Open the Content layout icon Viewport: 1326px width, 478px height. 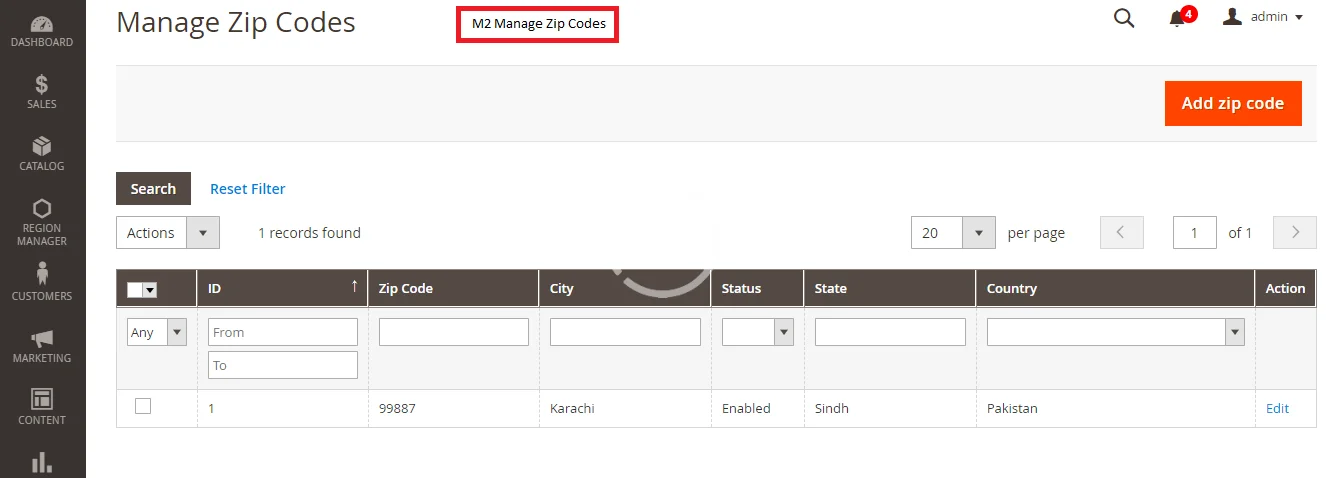click(42, 406)
